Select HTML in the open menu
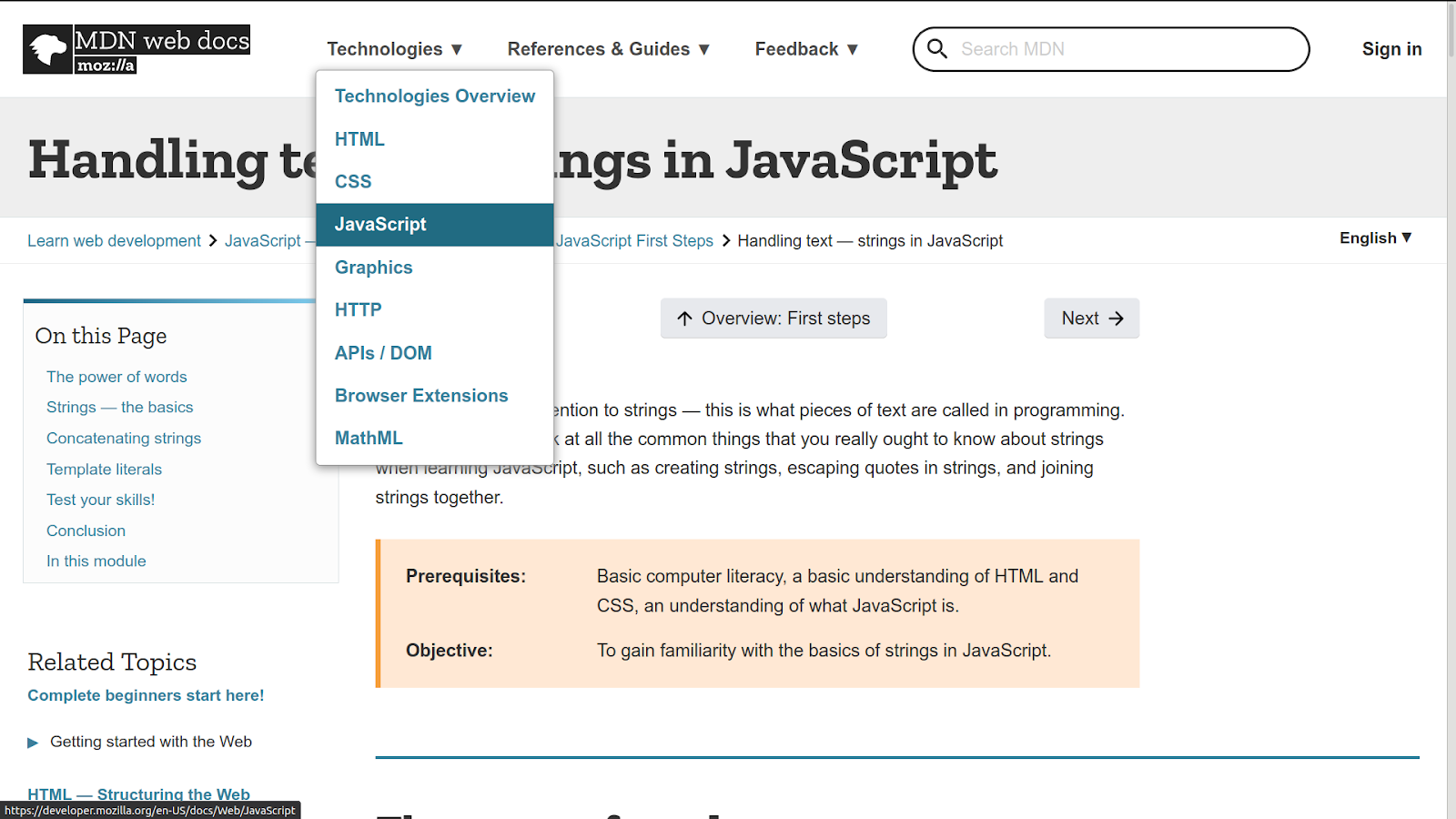The image size is (1456, 819). 359,138
